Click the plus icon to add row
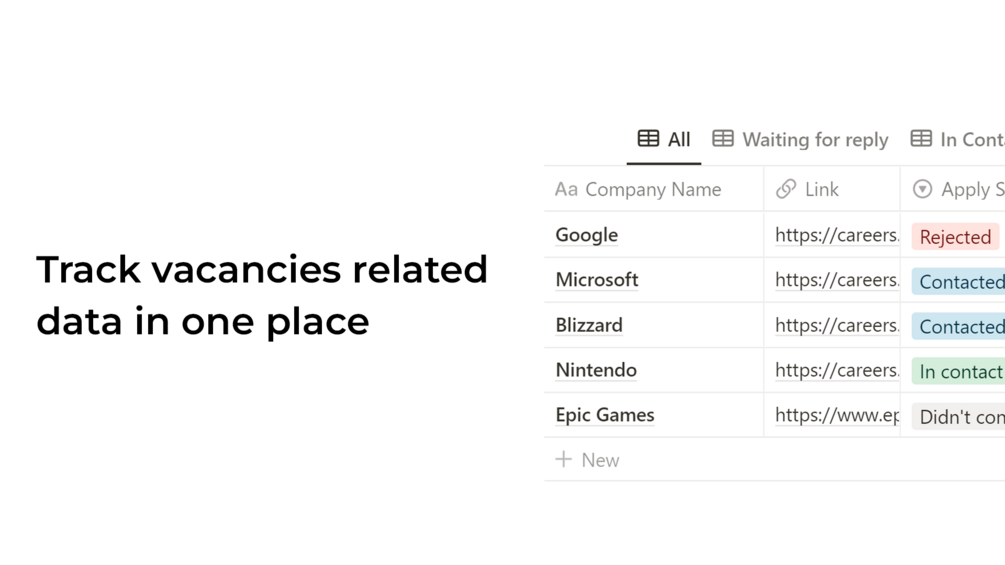Image resolution: width=1005 pixels, height=565 pixels. tap(564, 459)
